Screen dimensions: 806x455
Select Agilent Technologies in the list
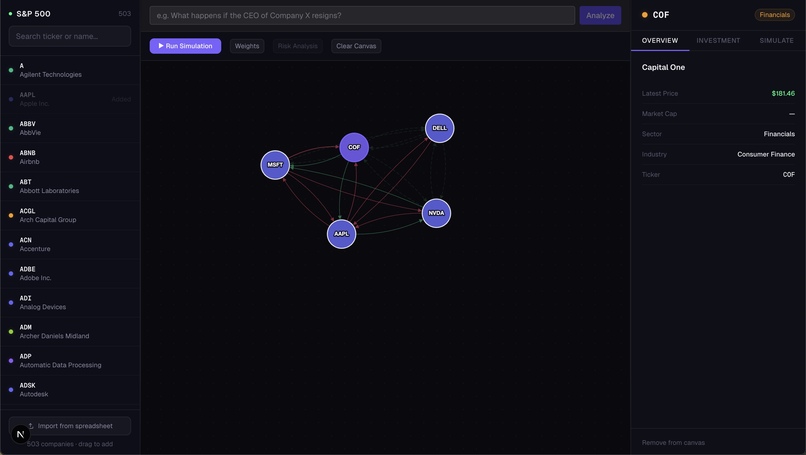[x=70, y=70]
